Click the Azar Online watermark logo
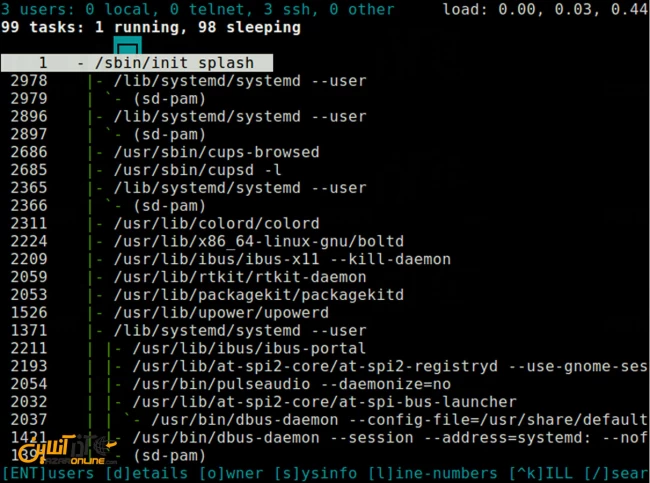The image size is (650, 483). pos(68,450)
